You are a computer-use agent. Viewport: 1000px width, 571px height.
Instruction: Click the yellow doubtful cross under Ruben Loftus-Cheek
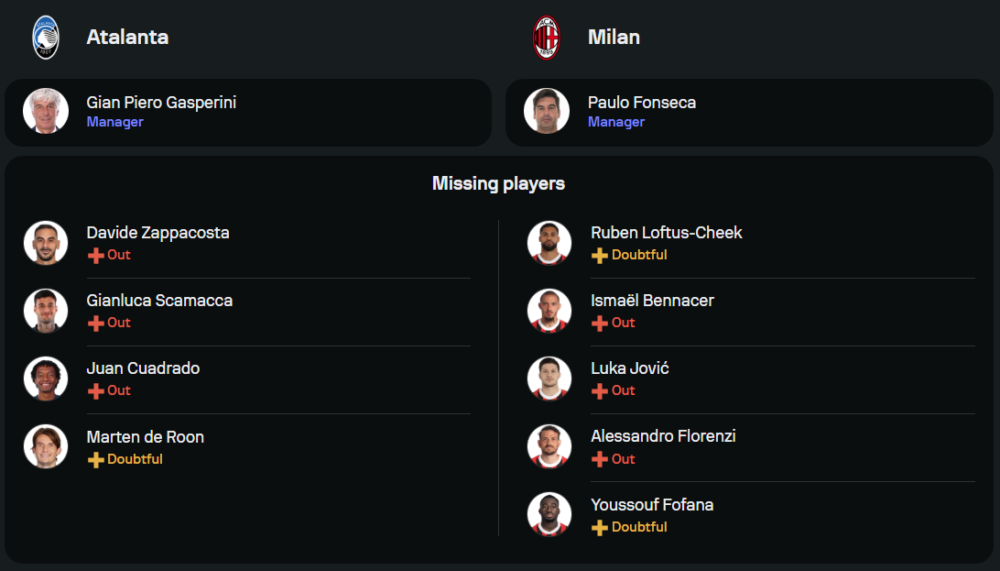(x=600, y=255)
